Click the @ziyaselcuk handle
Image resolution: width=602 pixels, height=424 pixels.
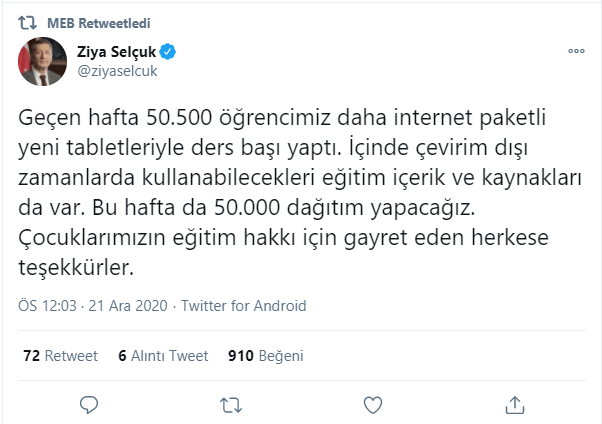tap(118, 70)
